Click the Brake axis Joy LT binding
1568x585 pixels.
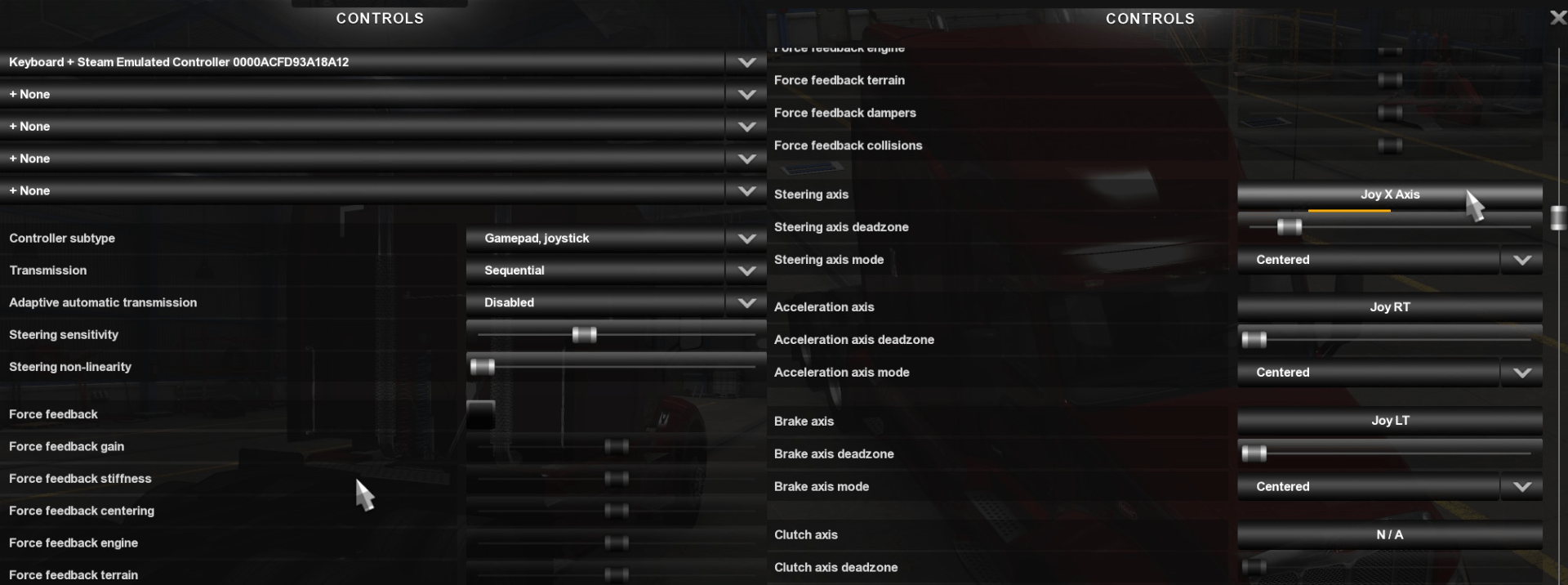click(1390, 421)
